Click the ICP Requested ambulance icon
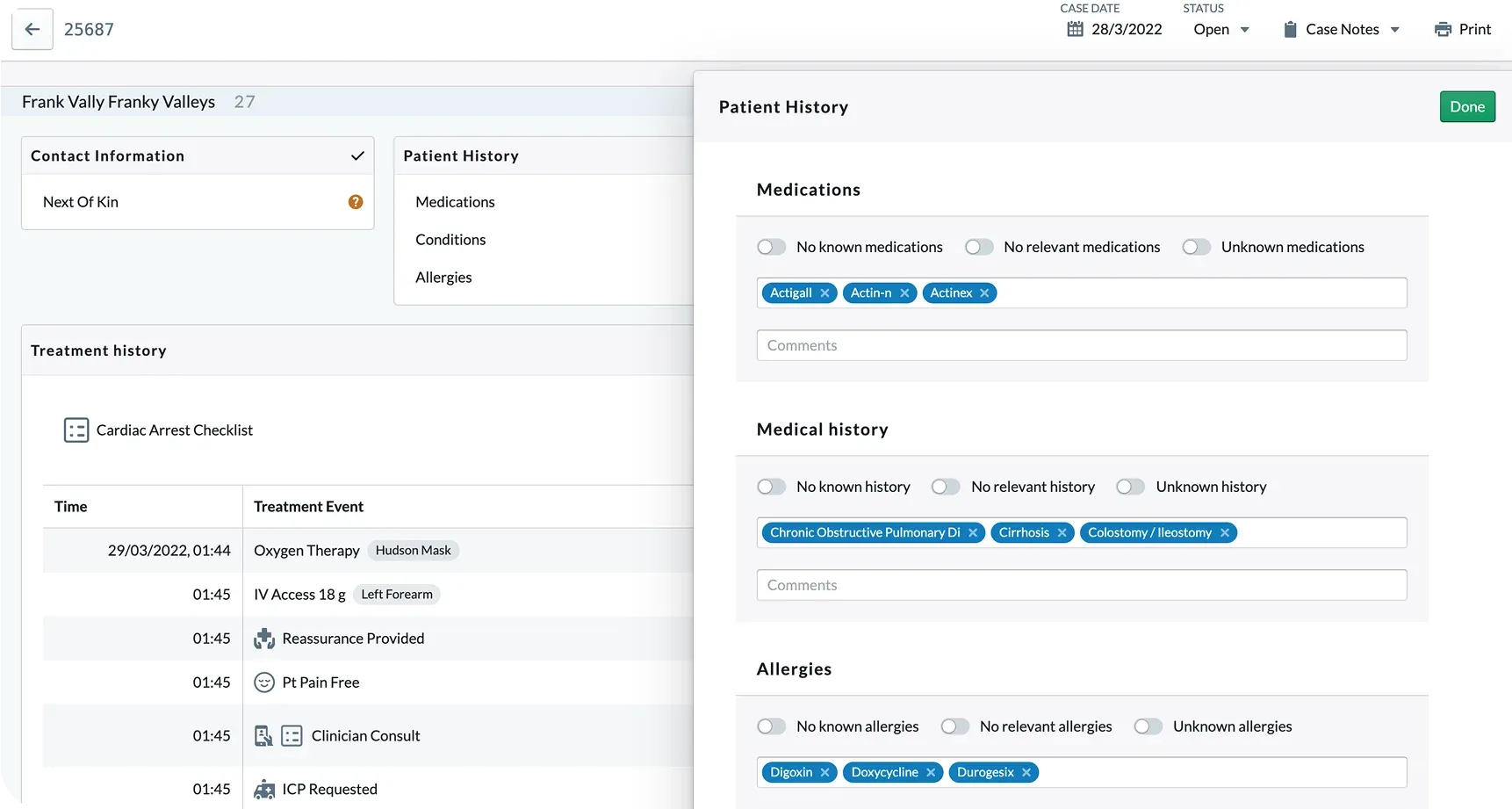This screenshot has width=1512, height=809. pyautogui.click(x=264, y=790)
